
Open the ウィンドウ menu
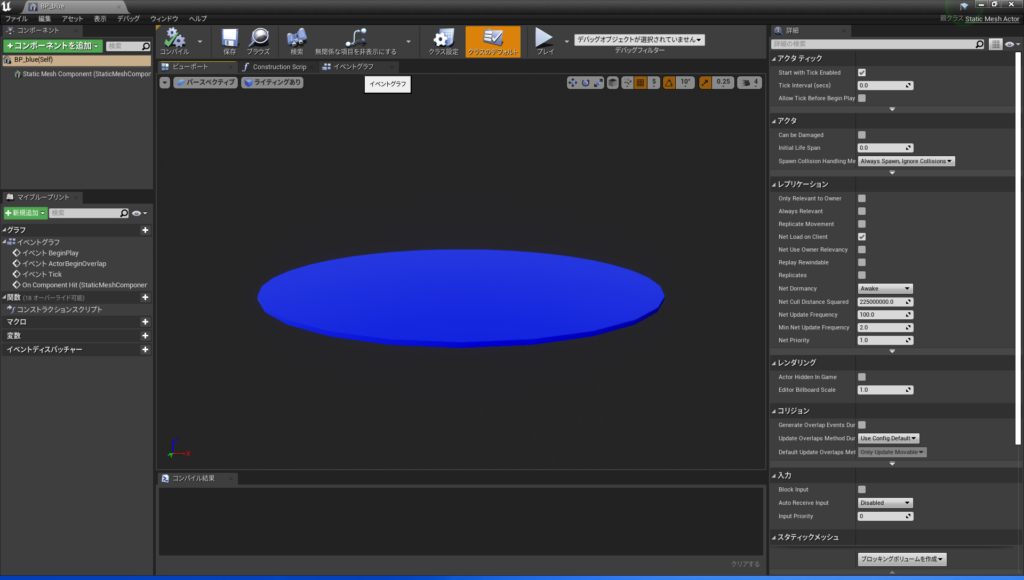click(x=164, y=19)
